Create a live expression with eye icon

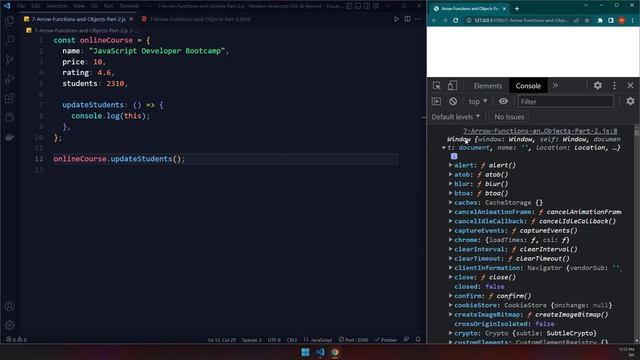pyautogui.click(x=503, y=101)
